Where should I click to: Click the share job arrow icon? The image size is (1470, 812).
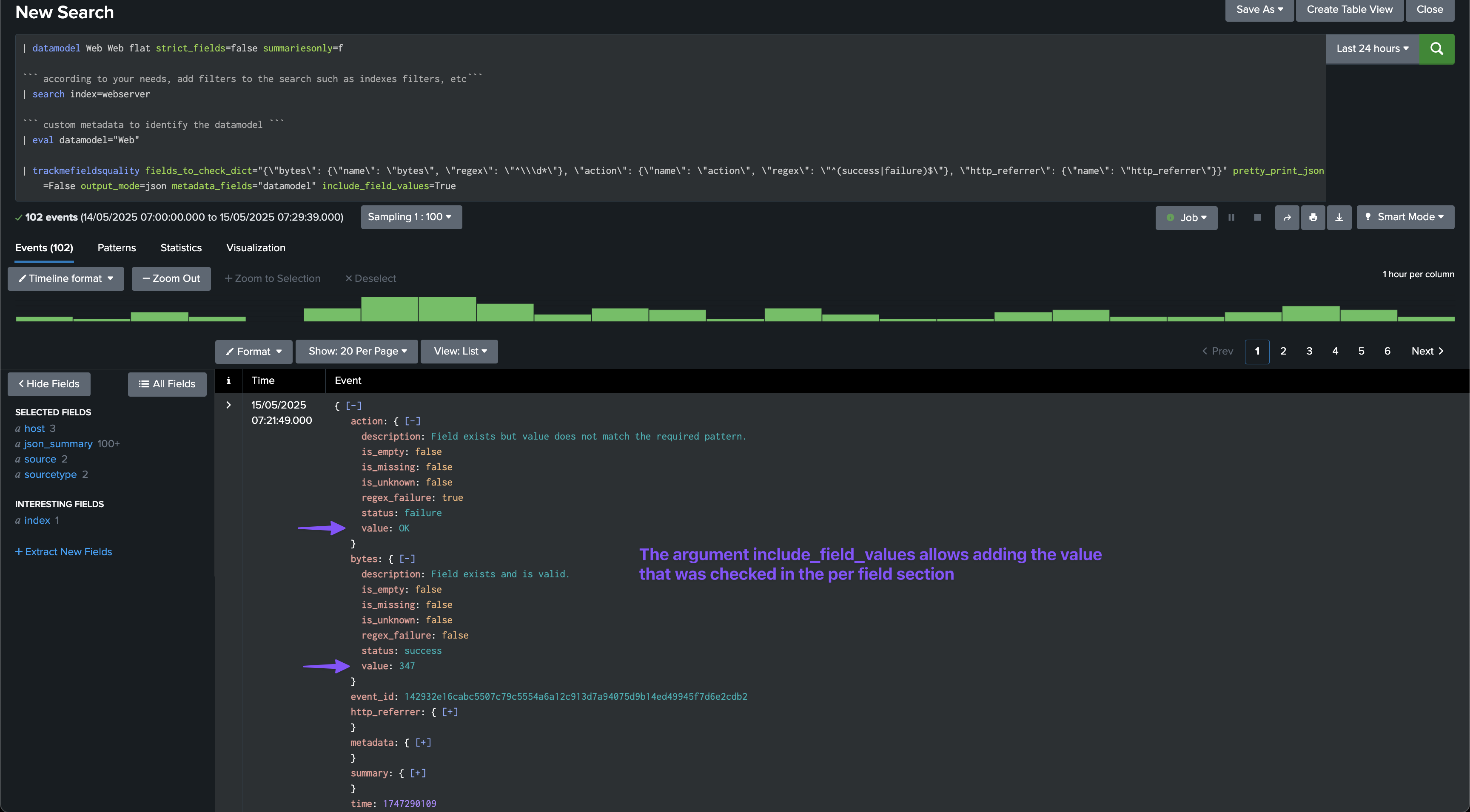click(x=1287, y=217)
